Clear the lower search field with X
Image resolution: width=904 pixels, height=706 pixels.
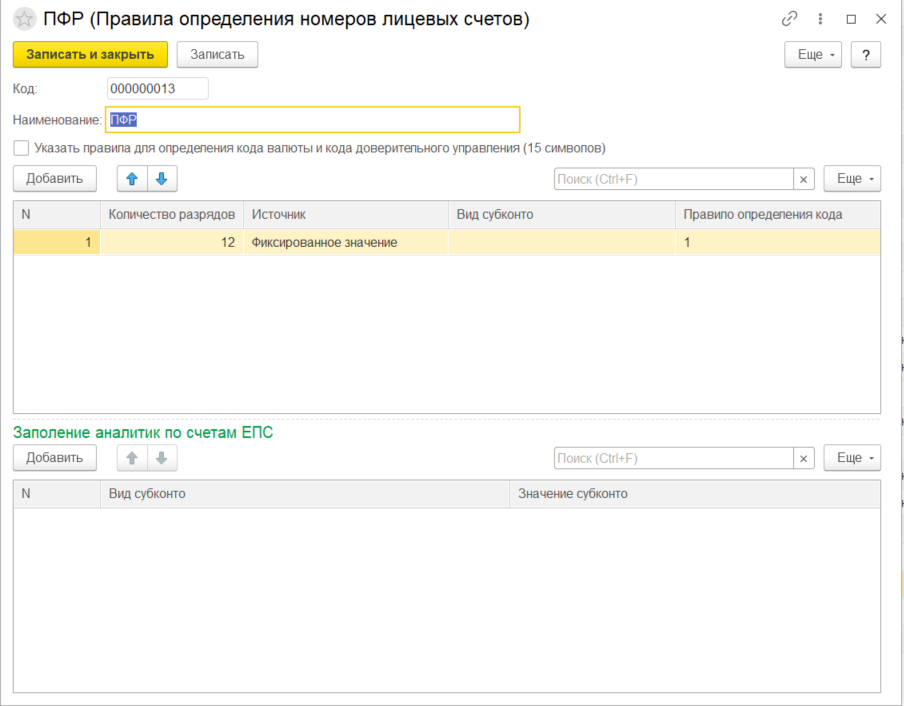tap(804, 458)
